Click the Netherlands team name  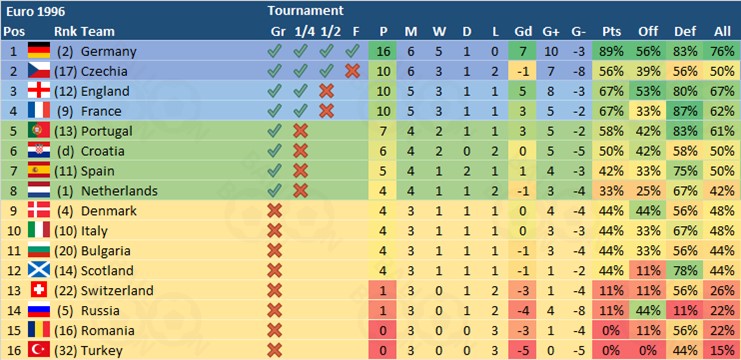tap(119, 191)
